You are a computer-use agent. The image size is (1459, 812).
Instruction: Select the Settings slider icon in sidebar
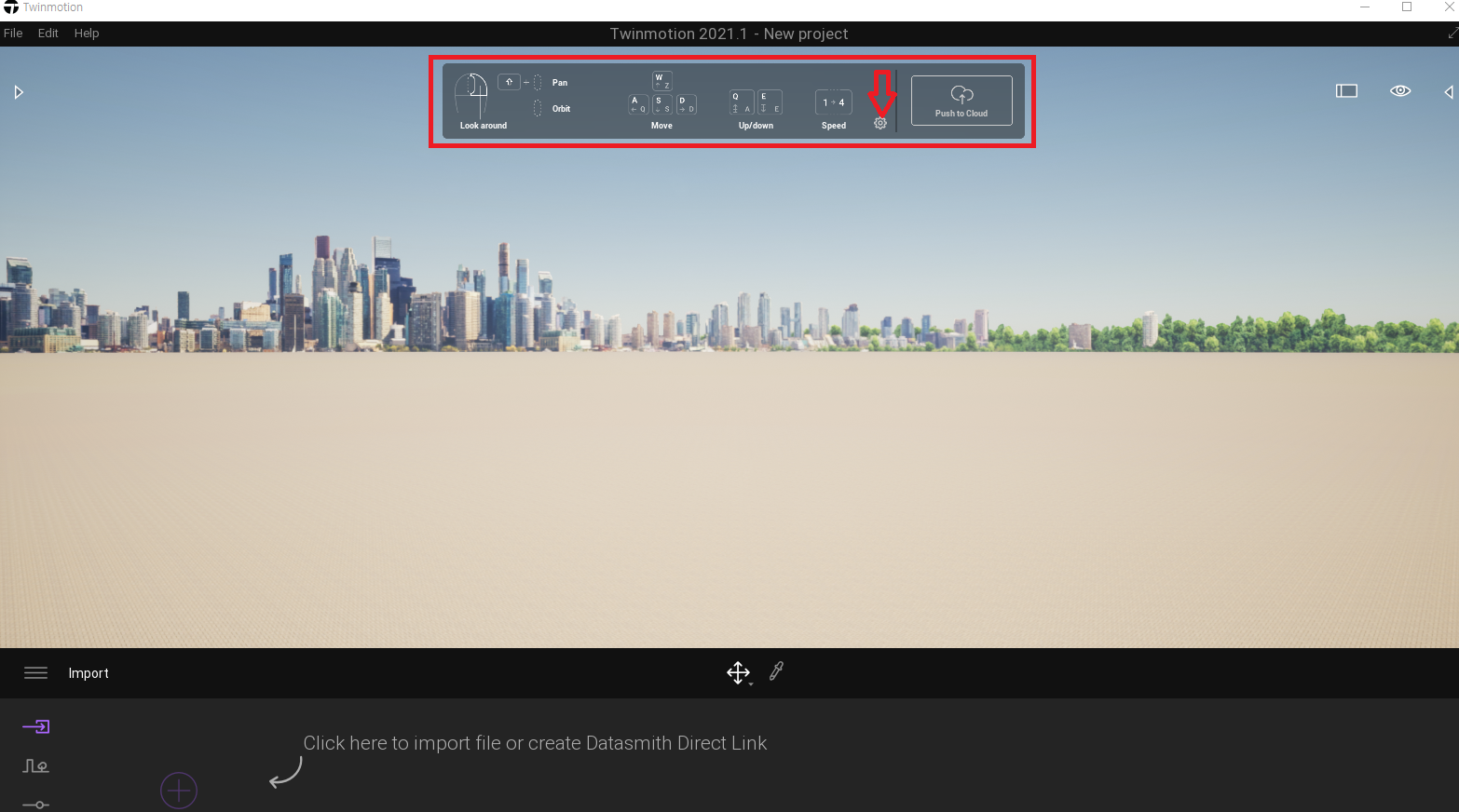point(35,805)
